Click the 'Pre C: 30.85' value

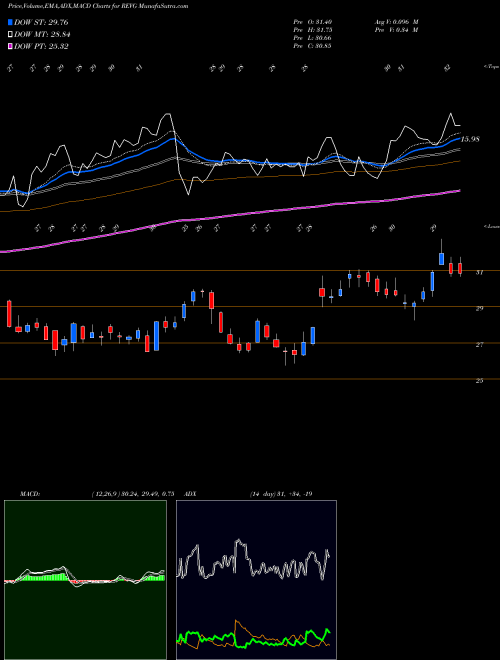point(312,46)
